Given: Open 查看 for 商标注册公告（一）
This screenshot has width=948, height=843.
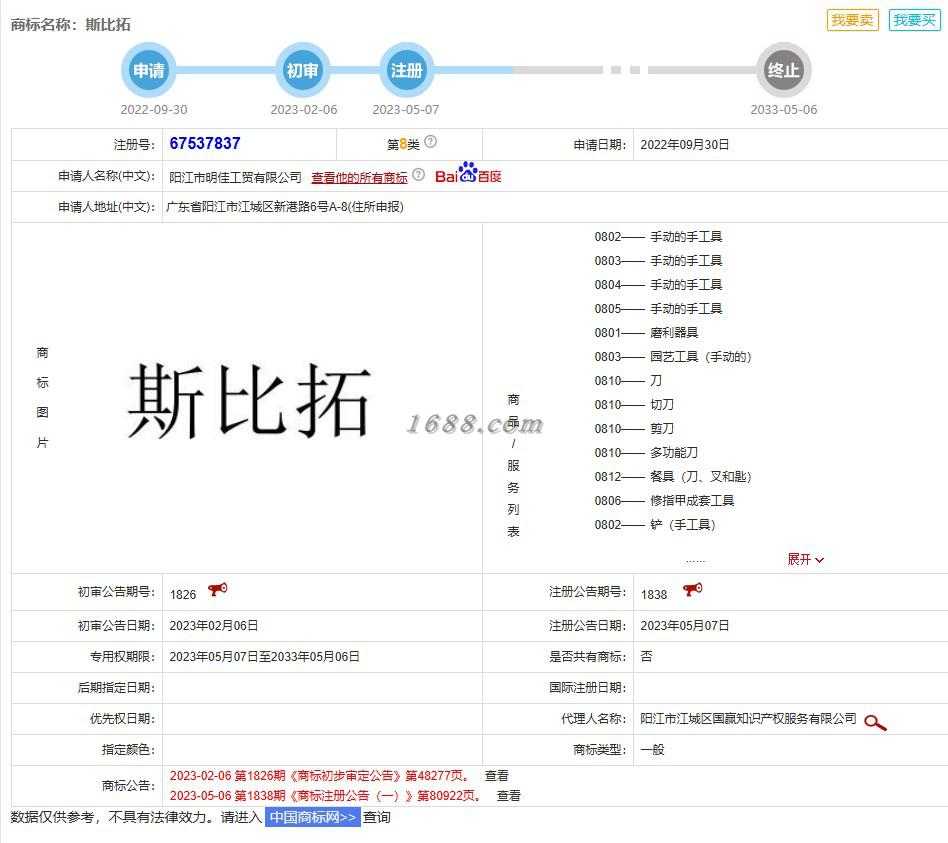Looking at the screenshot, I should [508, 796].
